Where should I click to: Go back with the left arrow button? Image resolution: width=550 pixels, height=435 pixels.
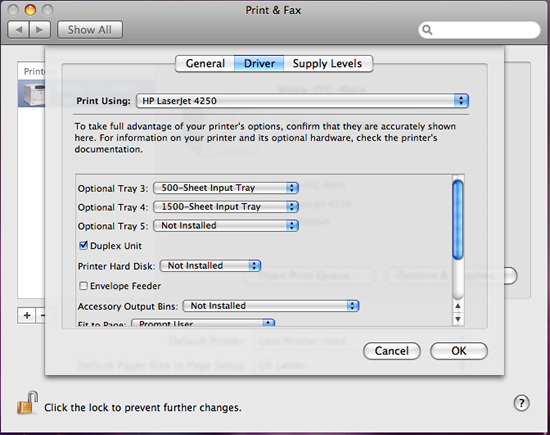(x=18, y=30)
